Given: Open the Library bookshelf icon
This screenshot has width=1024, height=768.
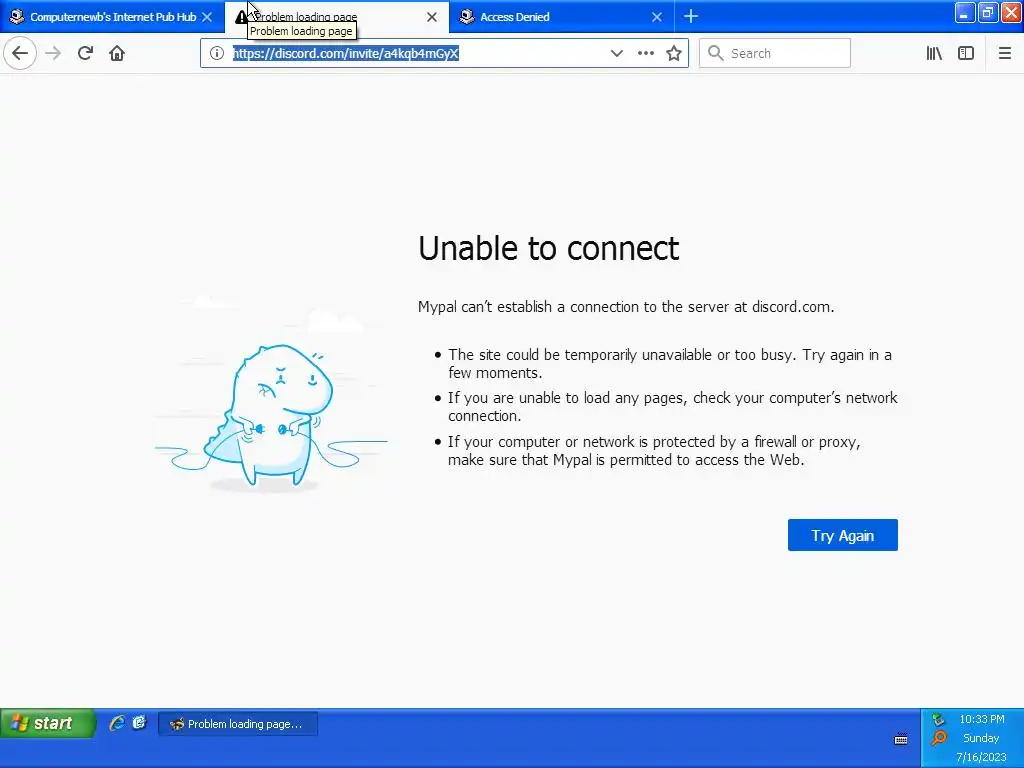Looking at the screenshot, I should click(934, 53).
